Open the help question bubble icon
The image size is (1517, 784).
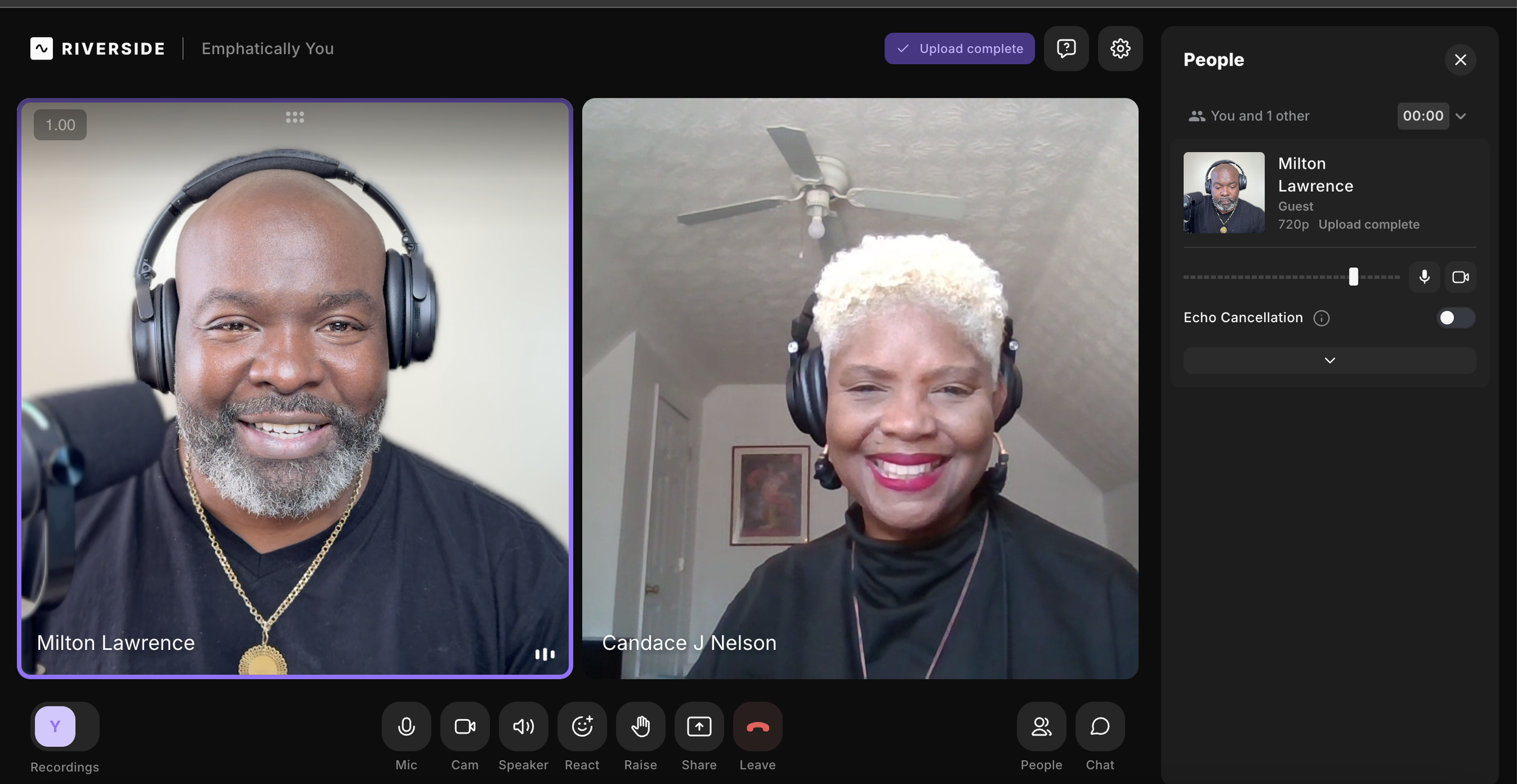(x=1066, y=49)
